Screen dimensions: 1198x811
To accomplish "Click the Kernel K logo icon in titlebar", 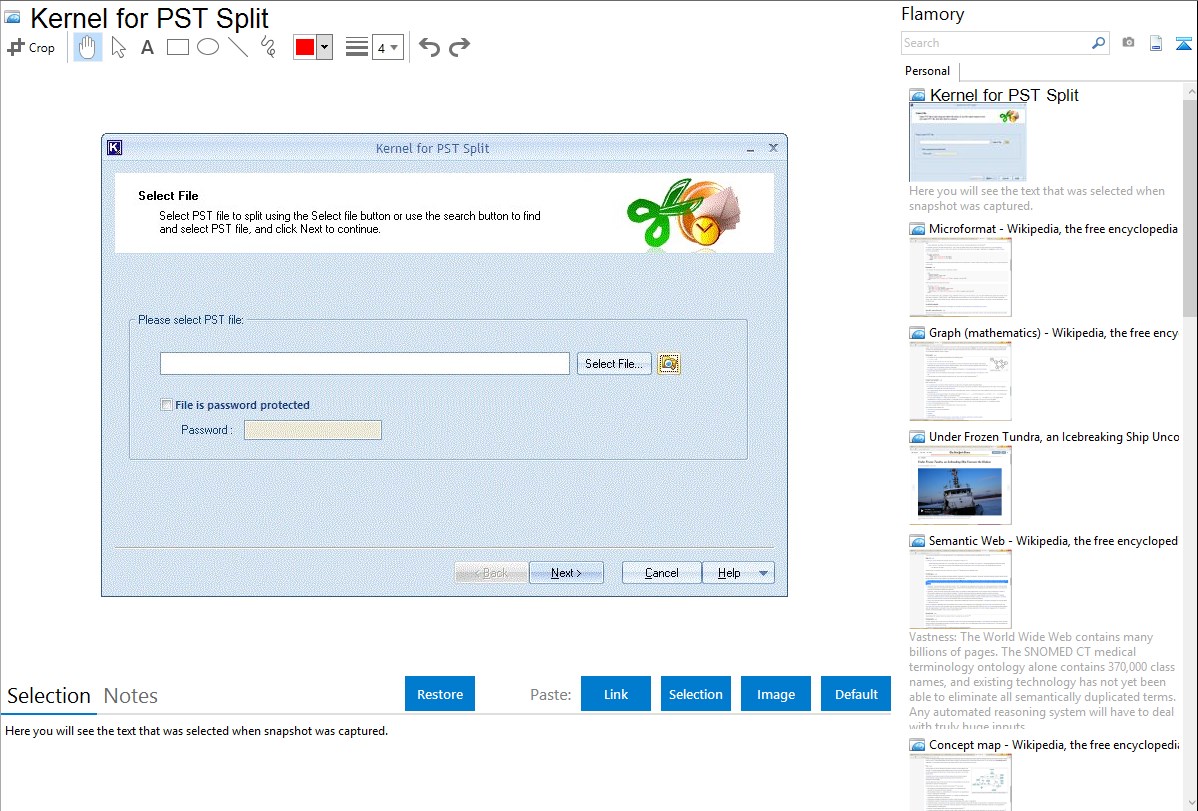I will (x=115, y=148).
